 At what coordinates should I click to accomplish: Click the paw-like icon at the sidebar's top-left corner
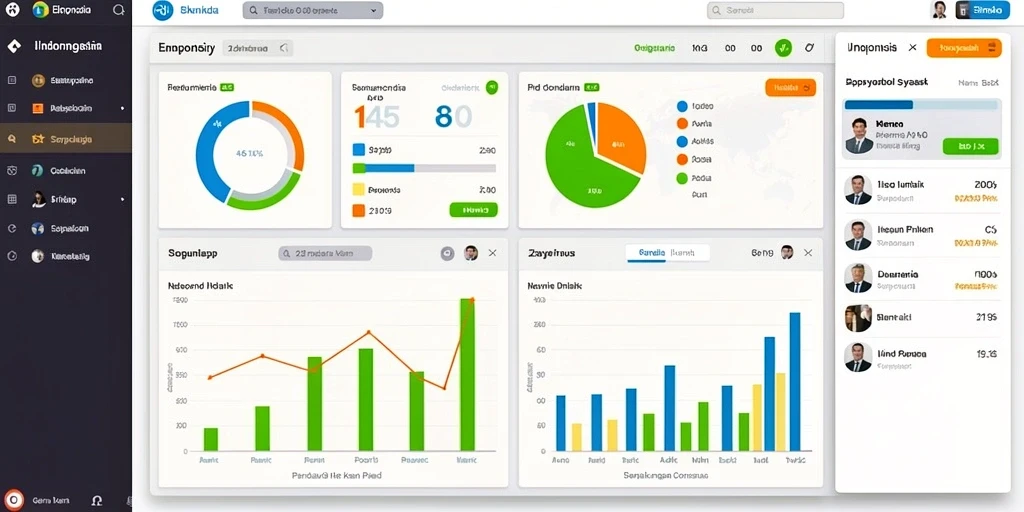12,10
